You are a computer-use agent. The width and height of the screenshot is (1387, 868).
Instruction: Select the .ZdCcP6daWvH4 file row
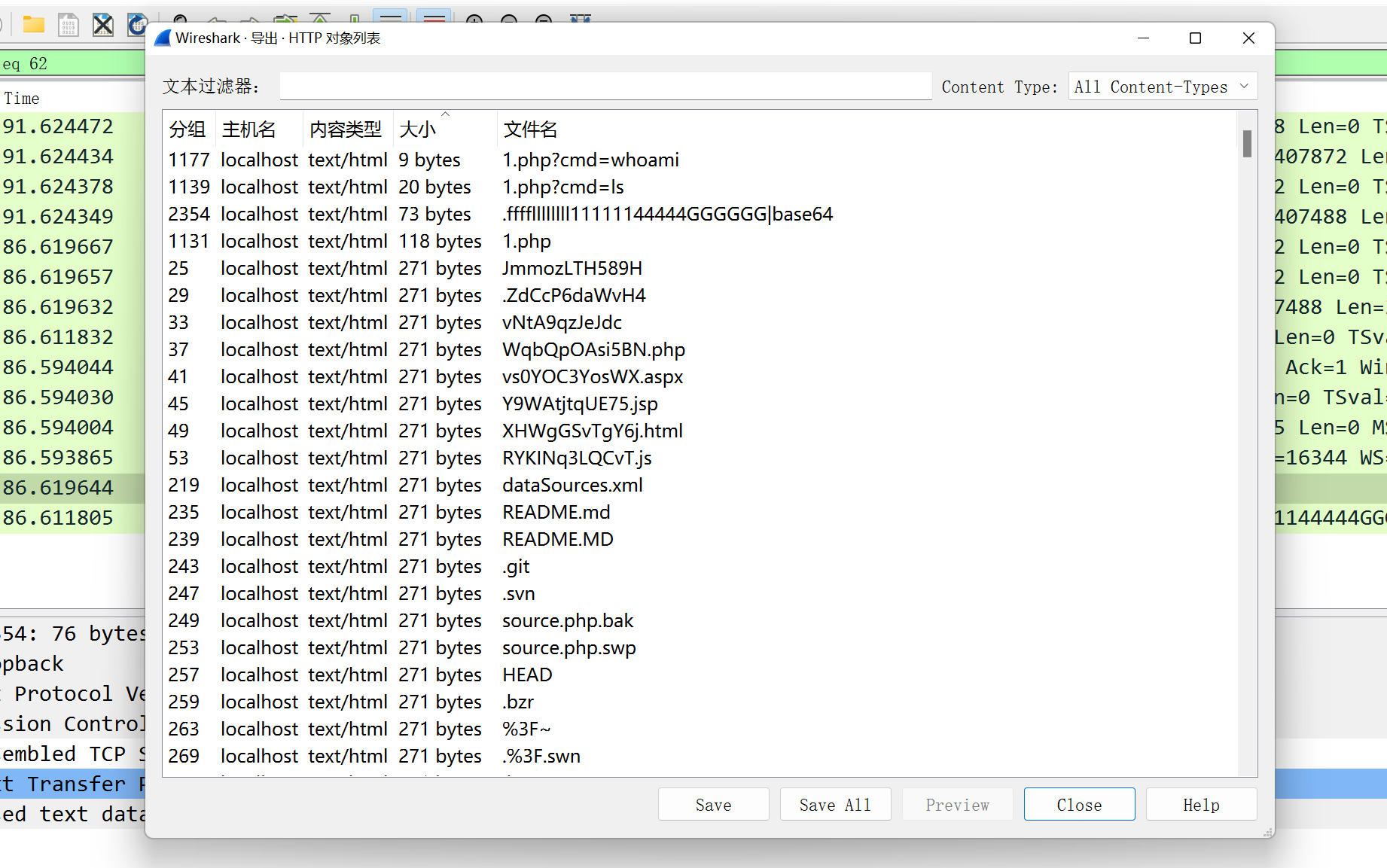(700, 295)
